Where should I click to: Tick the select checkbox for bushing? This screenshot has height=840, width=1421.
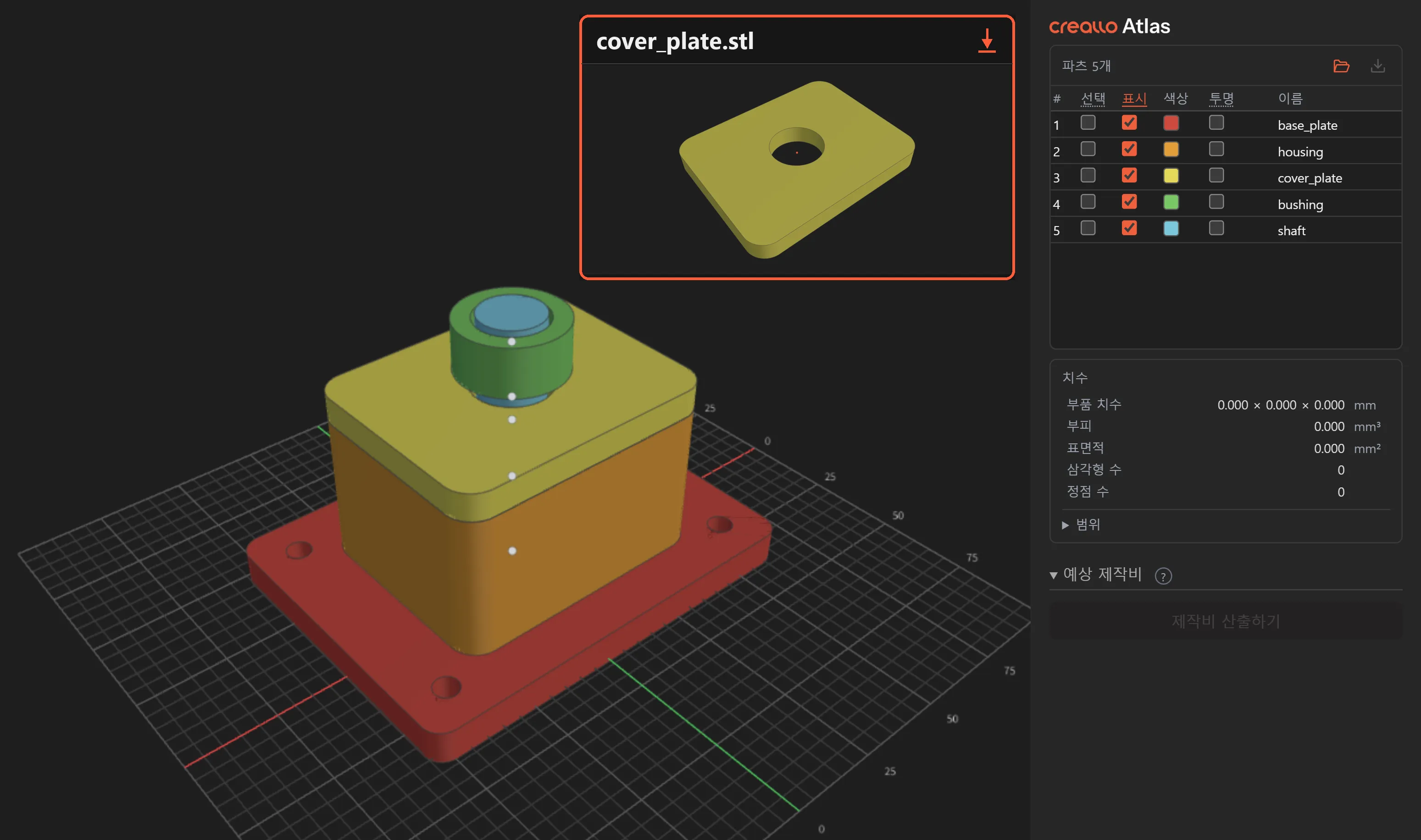1088,201
